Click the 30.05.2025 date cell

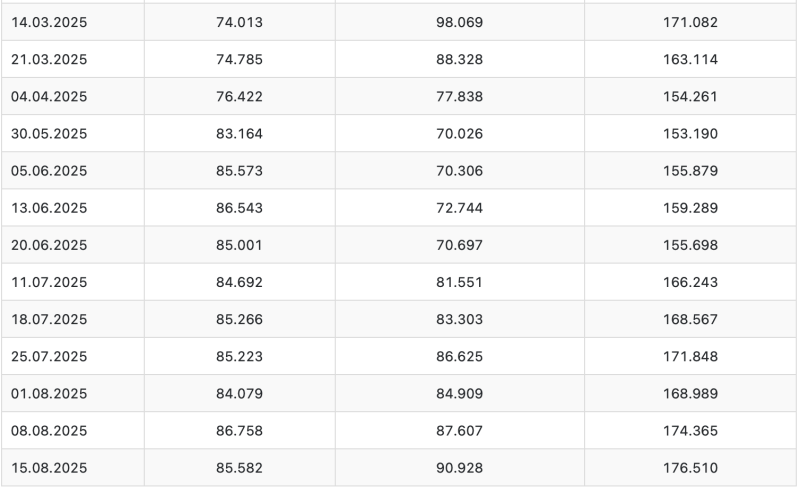click(73, 134)
